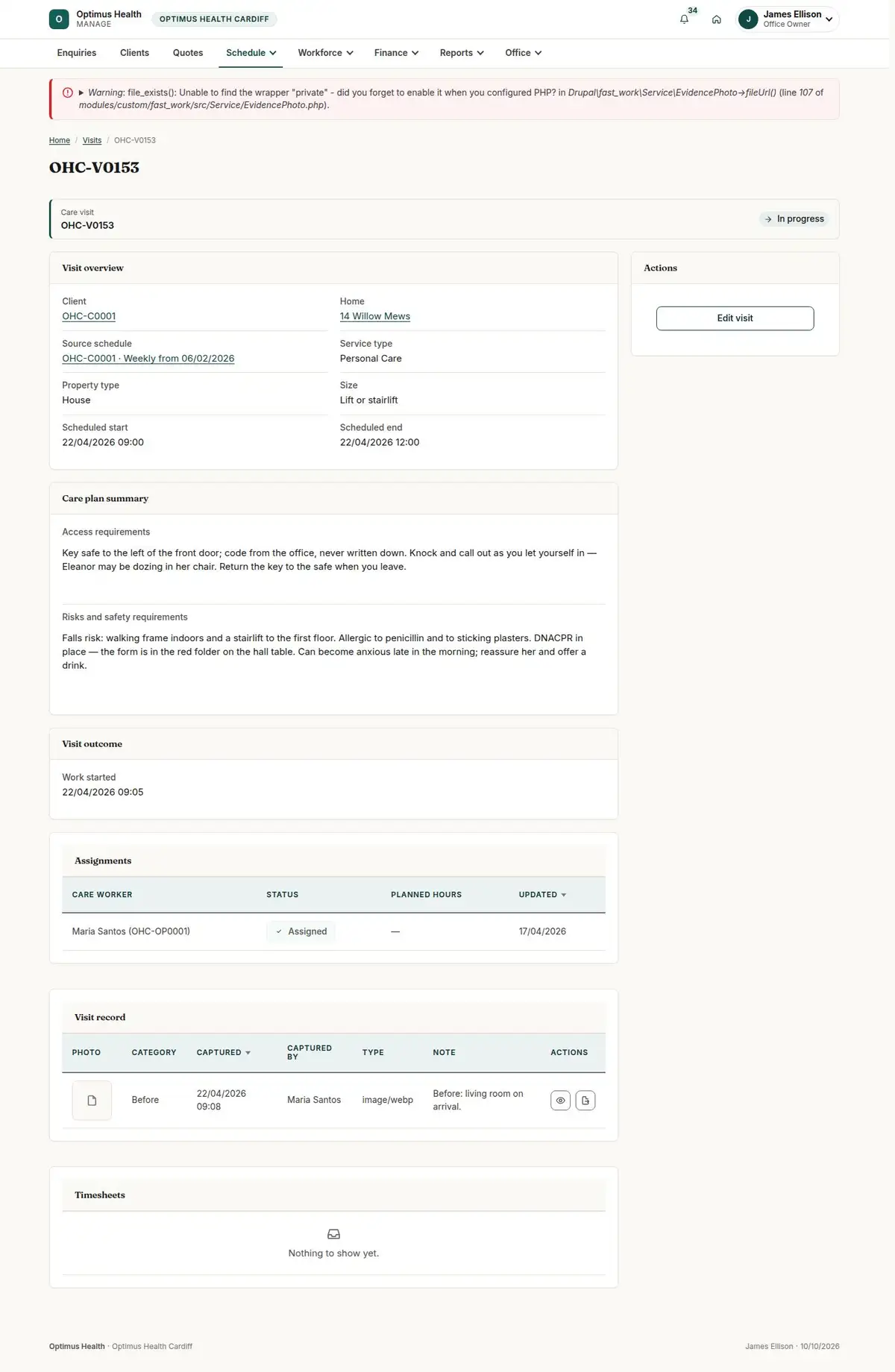Click the Visits breadcrumb link

(x=92, y=140)
